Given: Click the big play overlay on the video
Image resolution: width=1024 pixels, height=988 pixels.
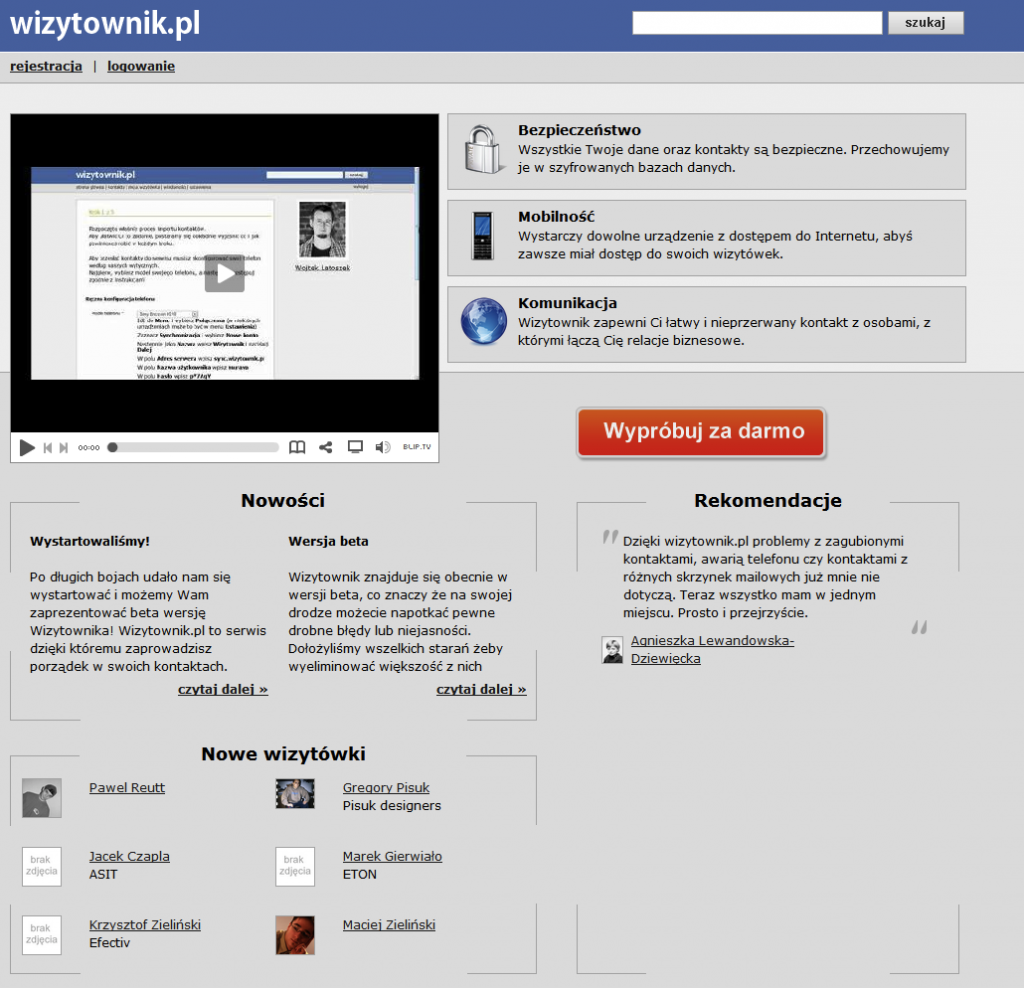Looking at the screenshot, I should (224, 271).
